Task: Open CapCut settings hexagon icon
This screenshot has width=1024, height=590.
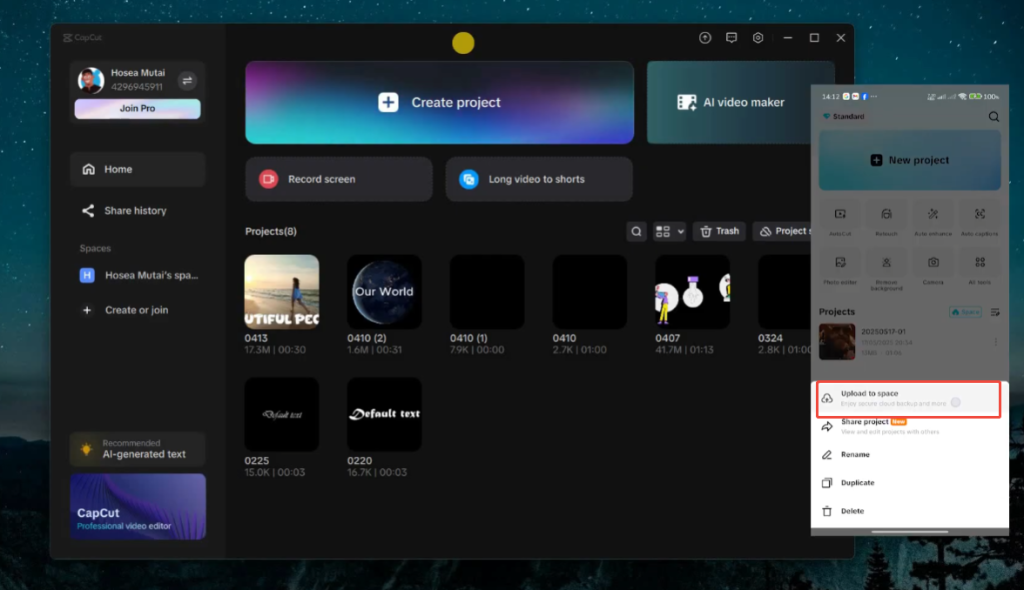Action: [x=758, y=38]
